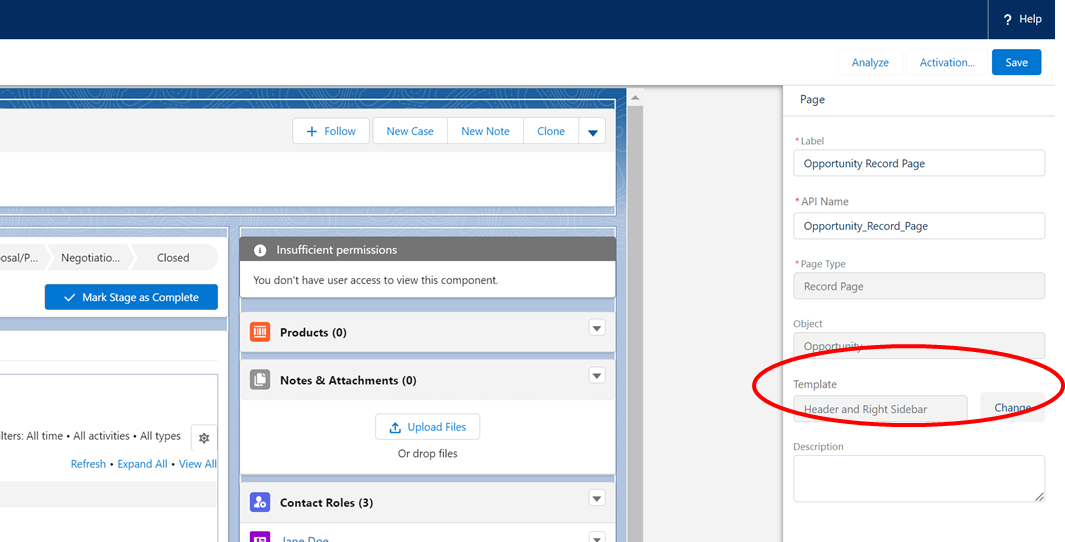Click the plus icon on Follow
1065x542 pixels.
pos(312,131)
